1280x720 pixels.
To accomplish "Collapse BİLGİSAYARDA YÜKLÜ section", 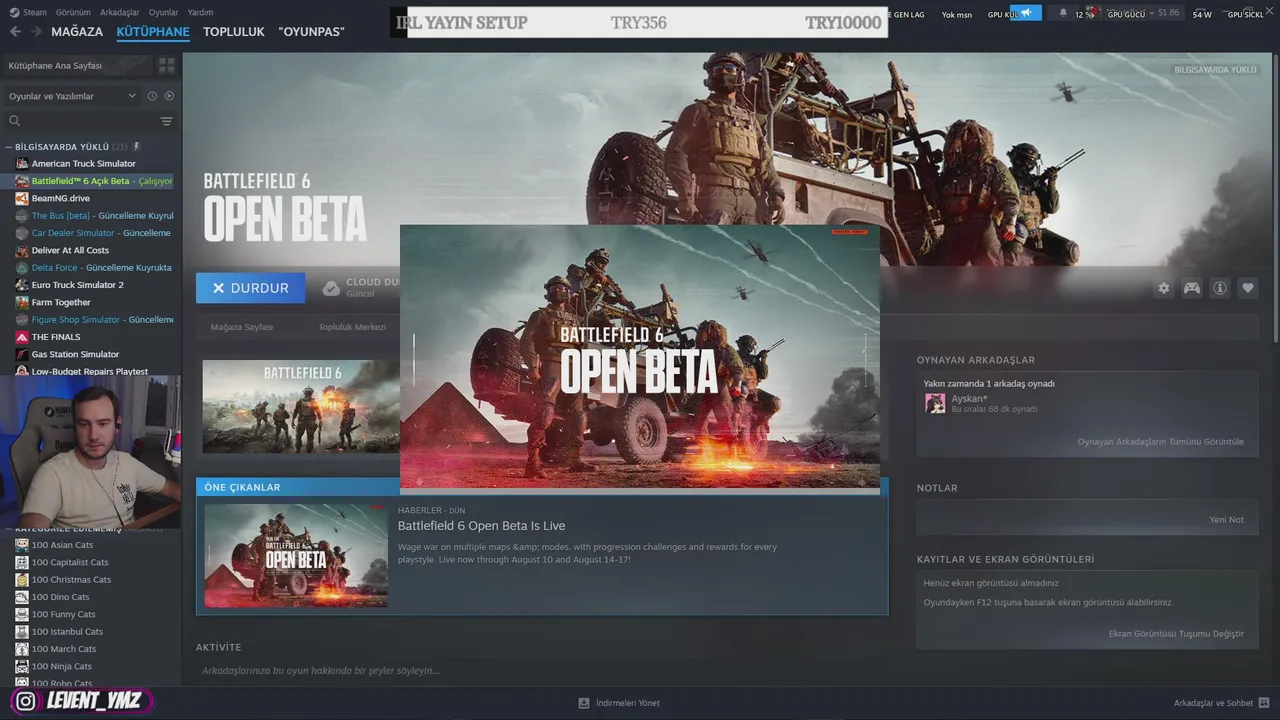I will pos(9,147).
